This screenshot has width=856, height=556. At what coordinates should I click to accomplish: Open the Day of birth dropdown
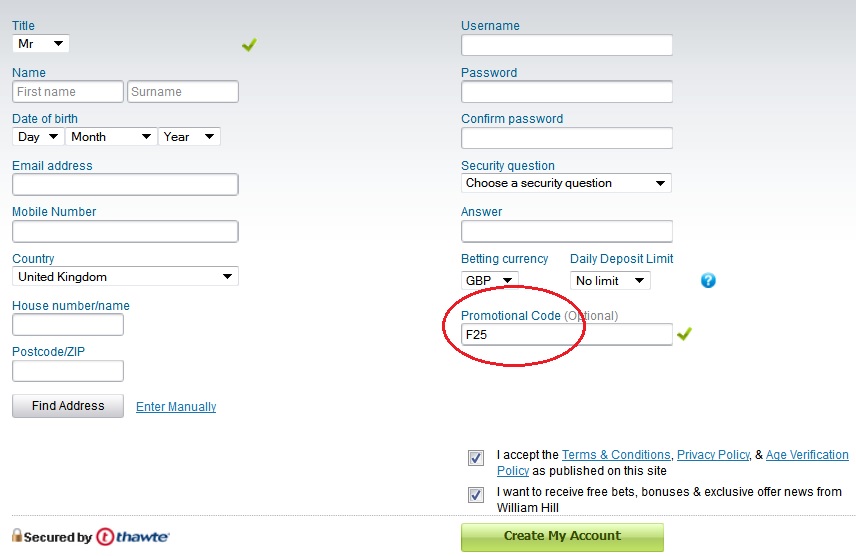click(x=38, y=137)
